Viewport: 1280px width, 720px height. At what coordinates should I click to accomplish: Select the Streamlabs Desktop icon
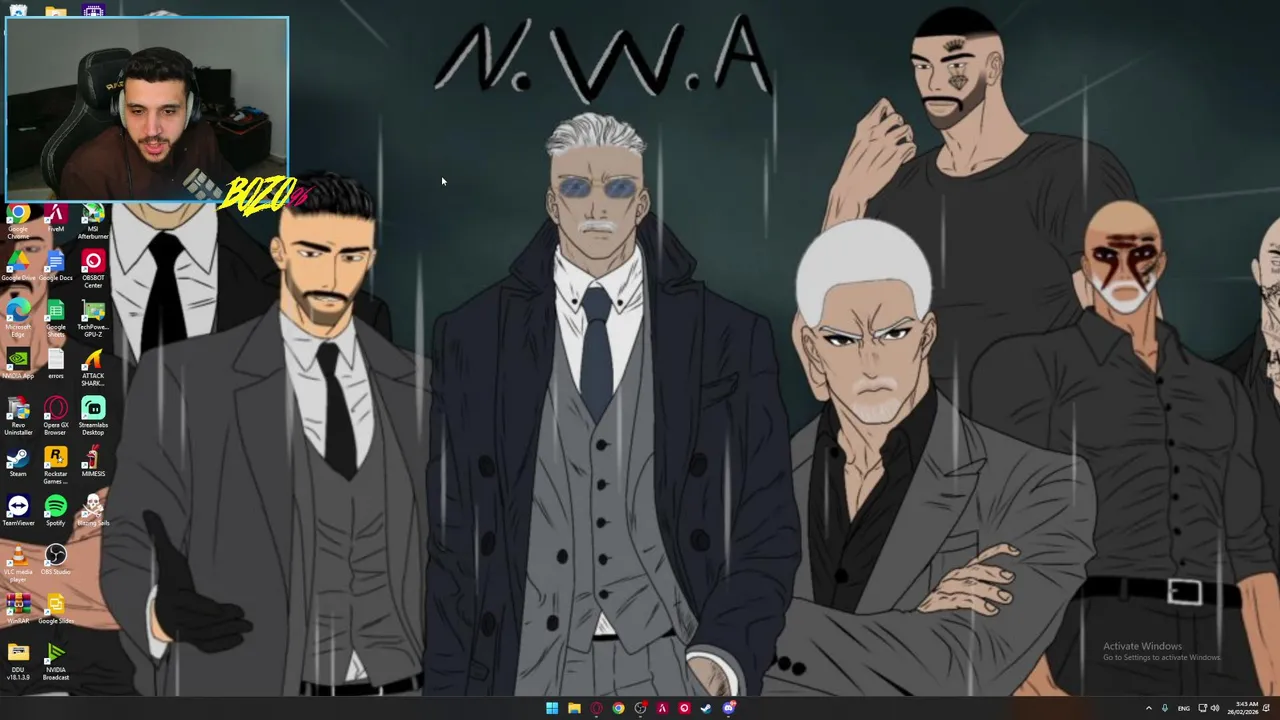pos(93,416)
